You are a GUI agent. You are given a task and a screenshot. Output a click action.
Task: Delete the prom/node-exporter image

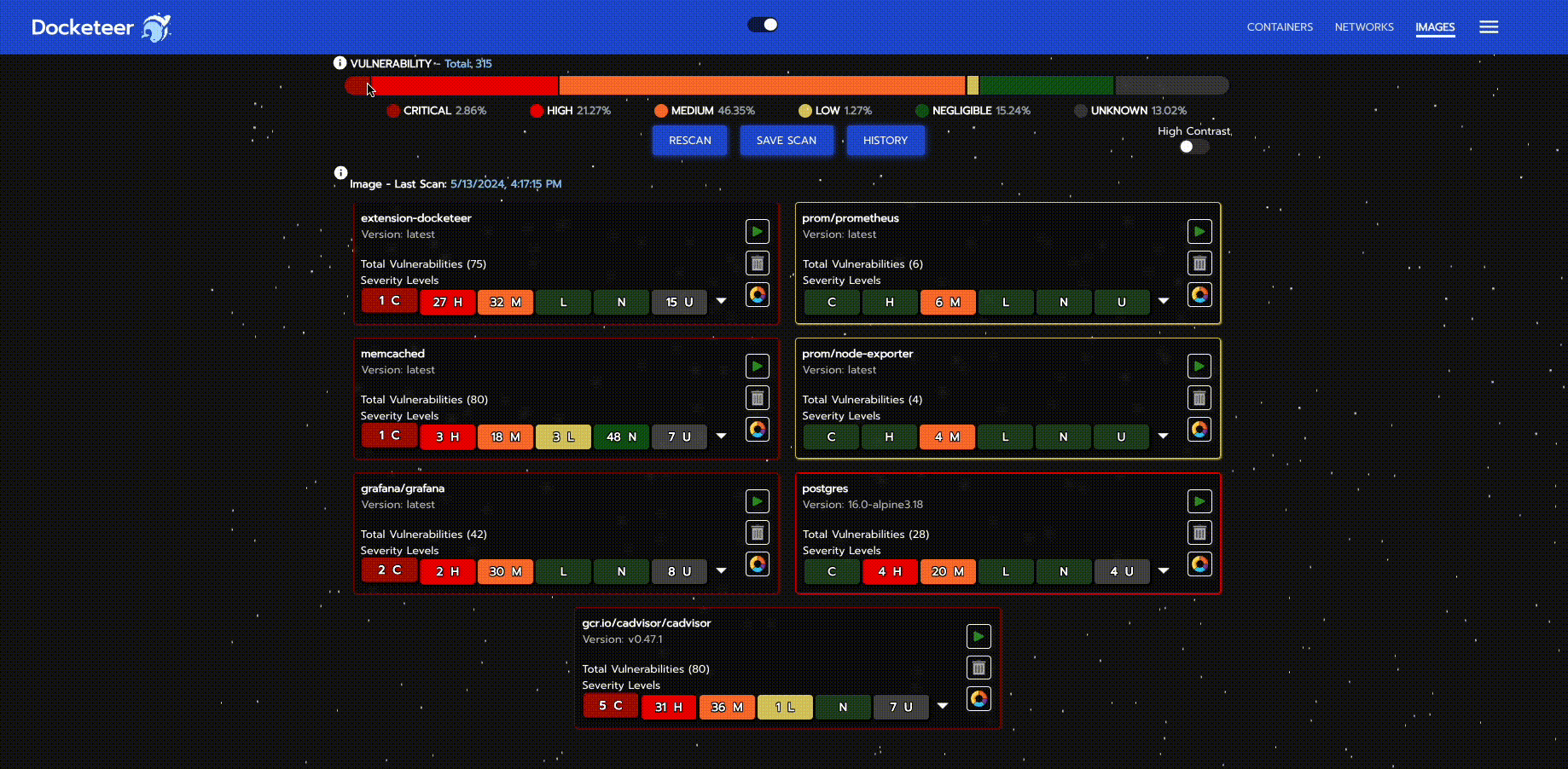click(1199, 398)
